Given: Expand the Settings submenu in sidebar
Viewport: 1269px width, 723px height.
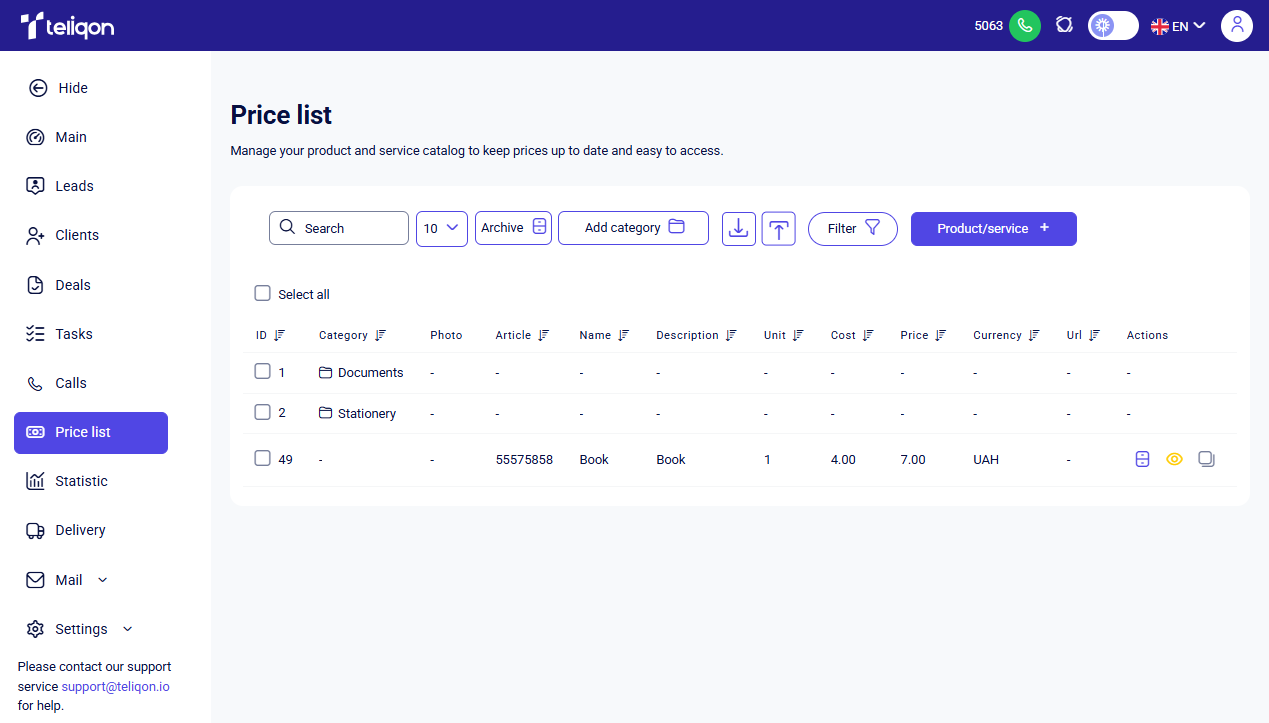Looking at the screenshot, I should click(127, 629).
